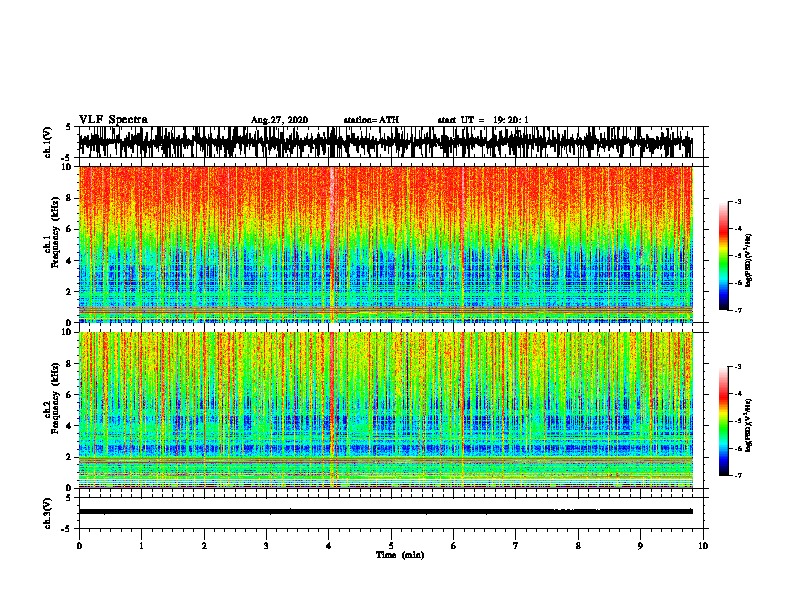Select the ch.2 colorbar log(PSD) label
This screenshot has height=612, width=792.
pos(748,426)
